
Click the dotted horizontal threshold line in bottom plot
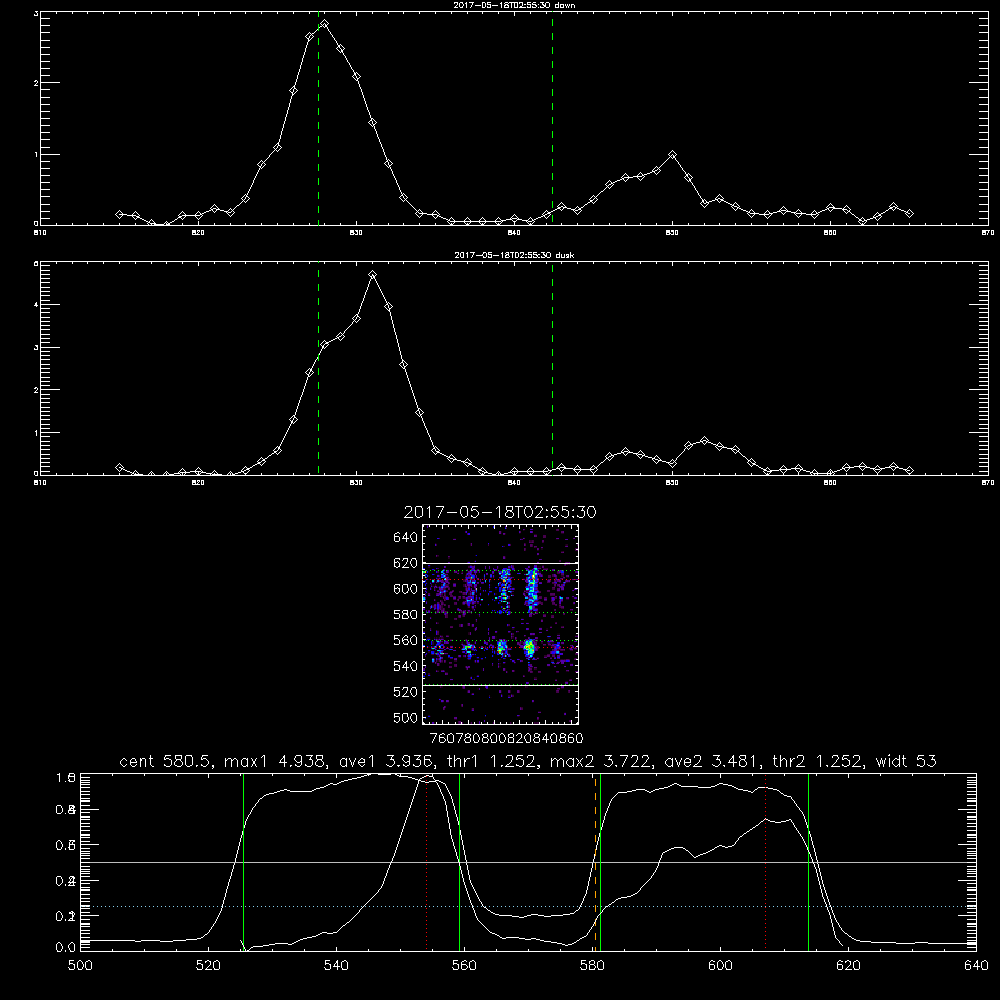coord(528,906)
